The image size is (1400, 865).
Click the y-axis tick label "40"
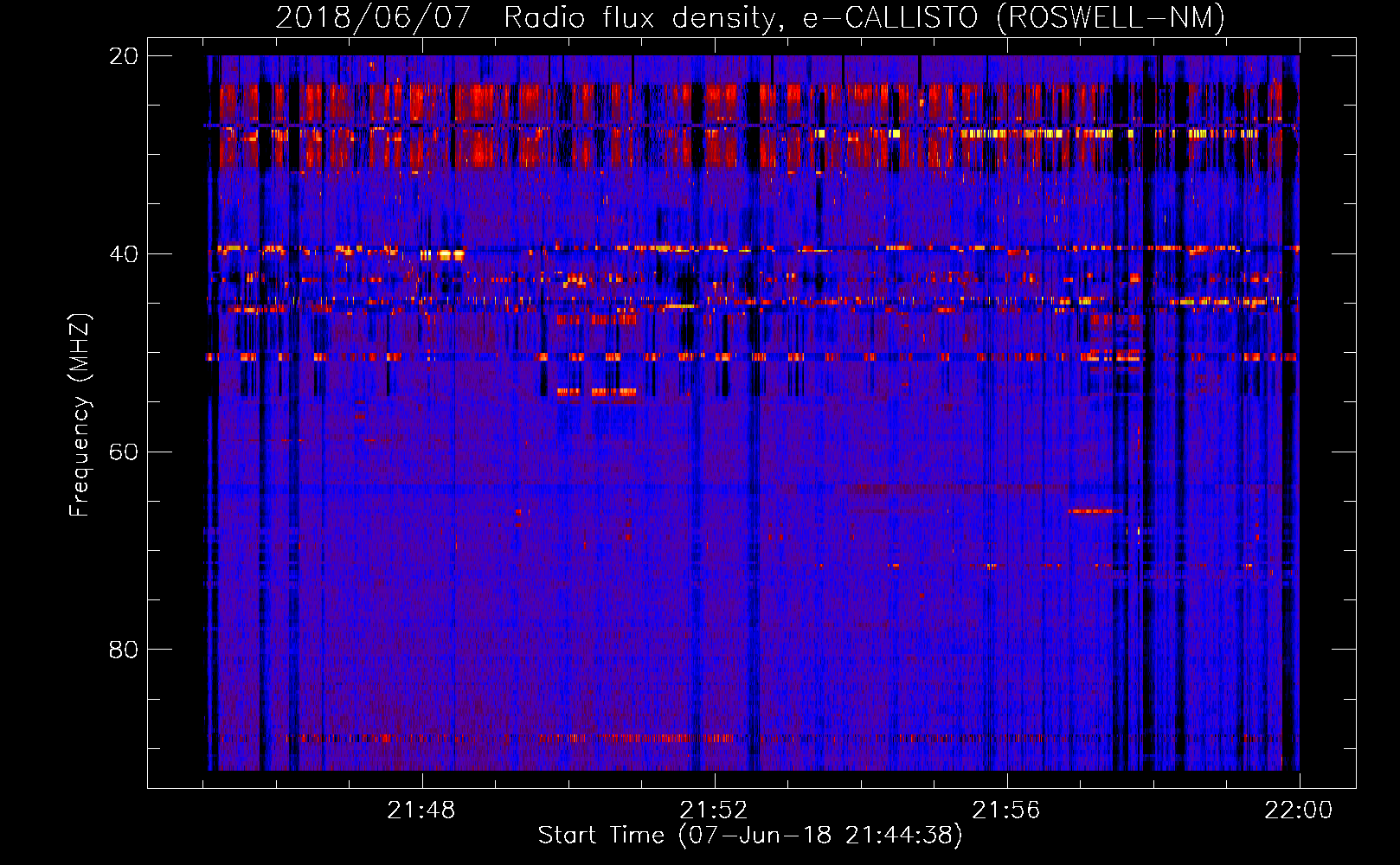(123, 254)
